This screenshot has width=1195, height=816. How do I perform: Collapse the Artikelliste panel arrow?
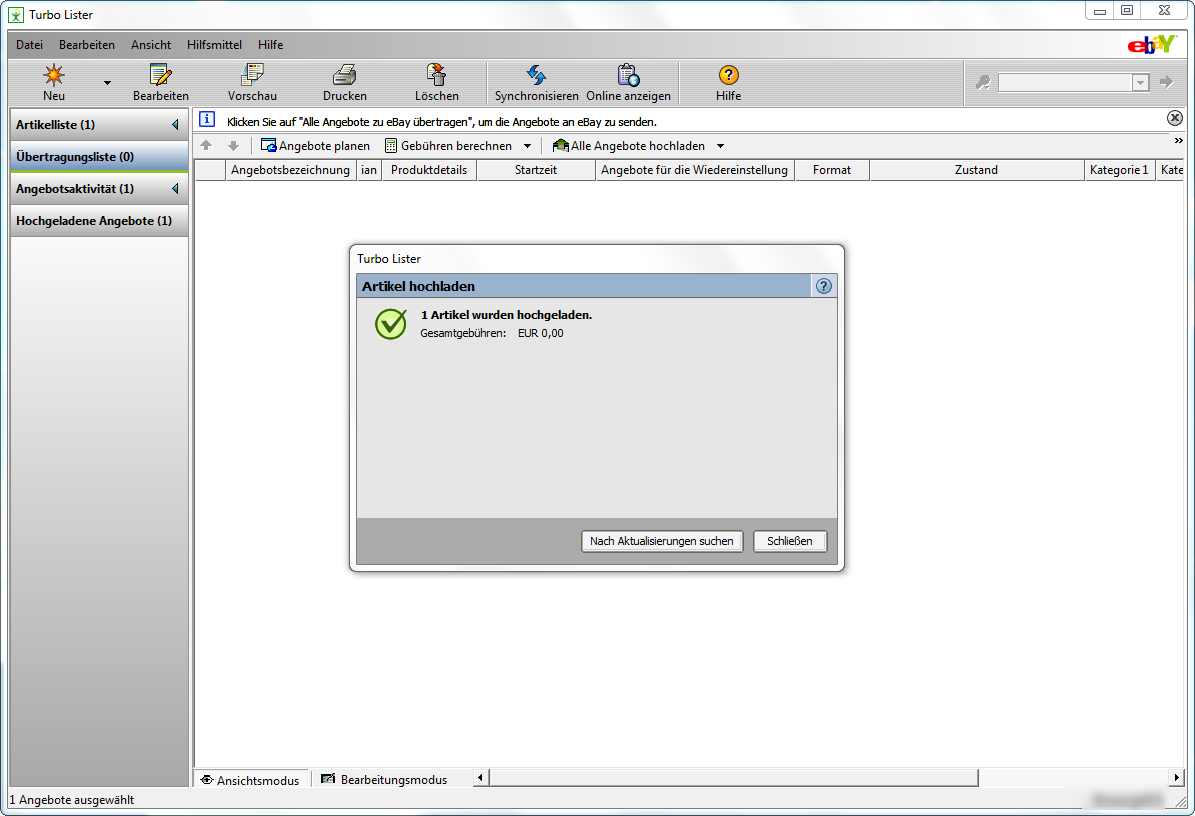point(175,125)
